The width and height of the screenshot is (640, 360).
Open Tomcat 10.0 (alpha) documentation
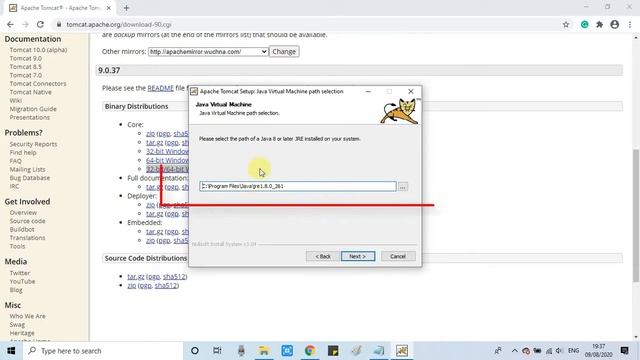pos(38,50)
